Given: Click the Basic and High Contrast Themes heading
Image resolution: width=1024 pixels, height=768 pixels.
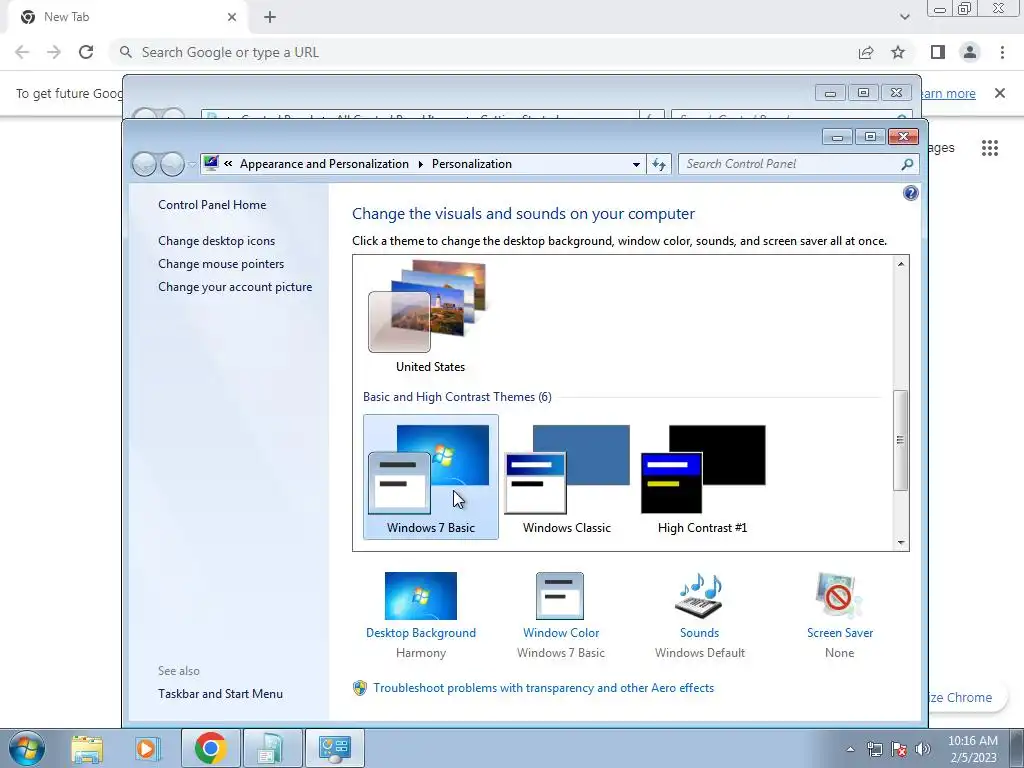Looking at the screenshot, I should tap(457, 396).
